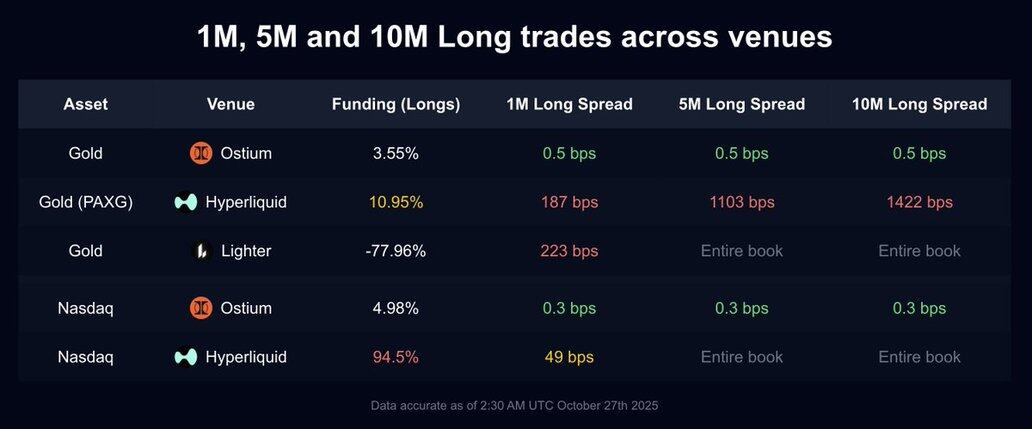Viewport: 1032px width, 429px height.
Task: Click the 1M Long Spread header
Action: [x=570, y=104]
